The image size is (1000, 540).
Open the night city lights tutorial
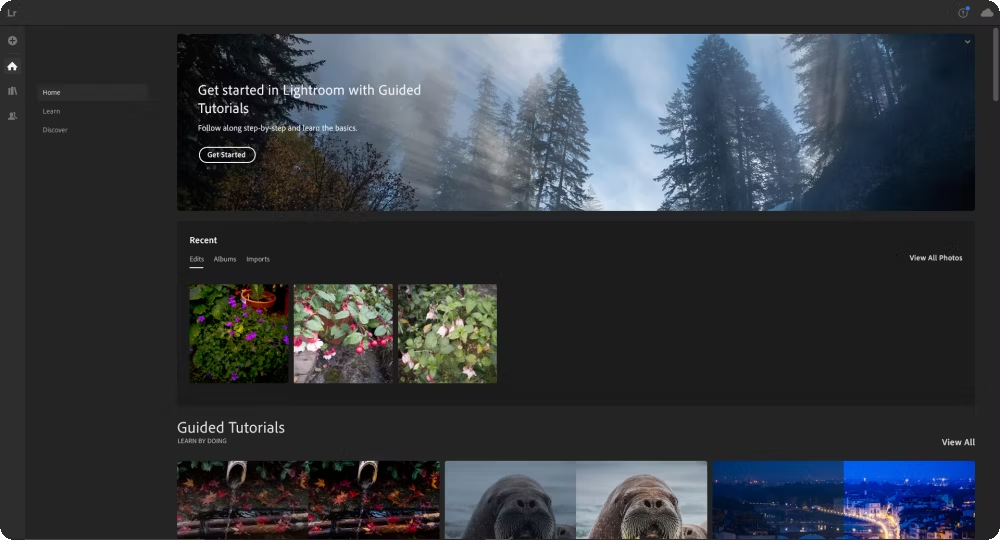843,500
